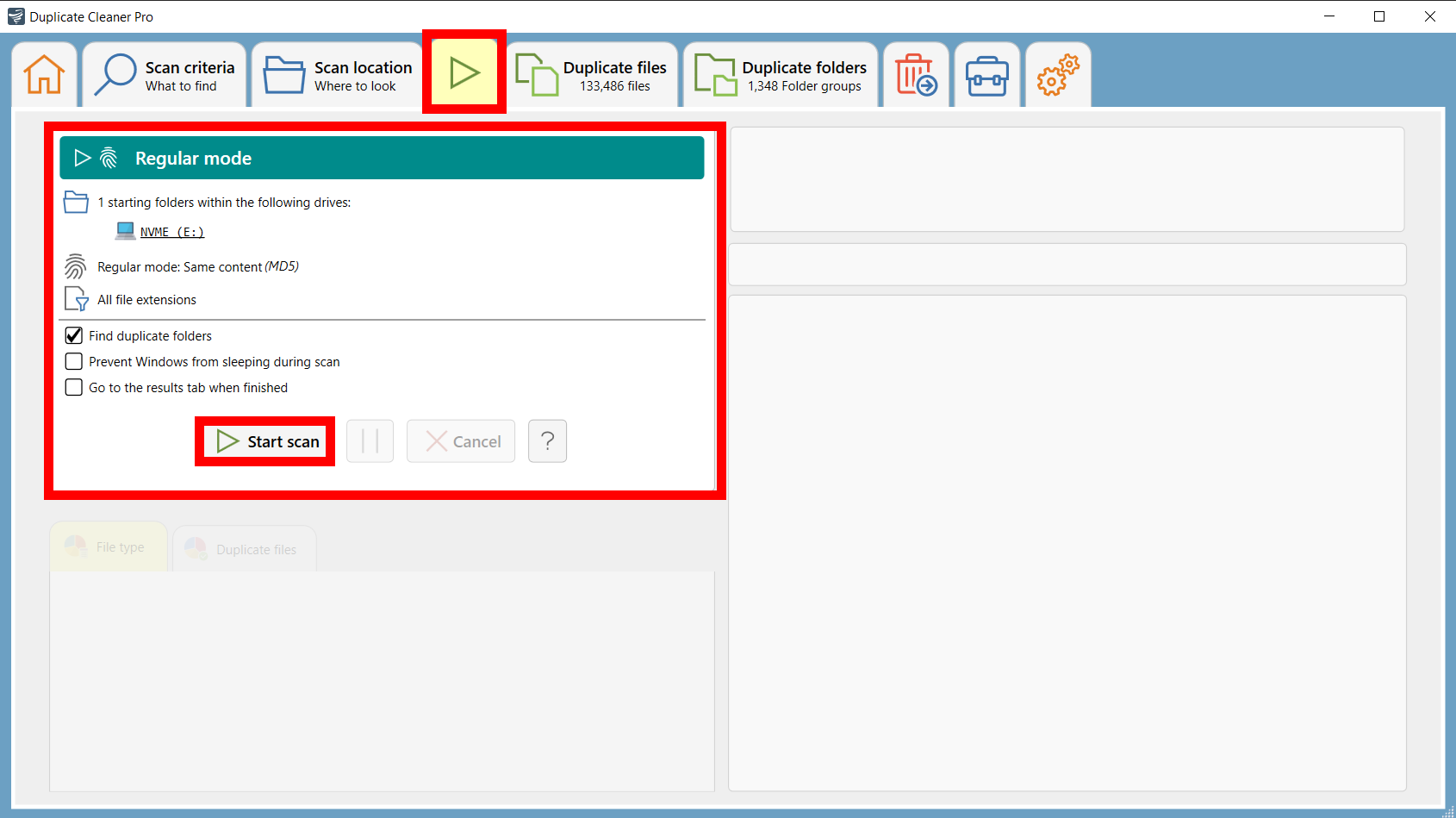This screenshot has width=1456, height=818.
Task: Open the Scan criteria panel
Action: (164, 74)
